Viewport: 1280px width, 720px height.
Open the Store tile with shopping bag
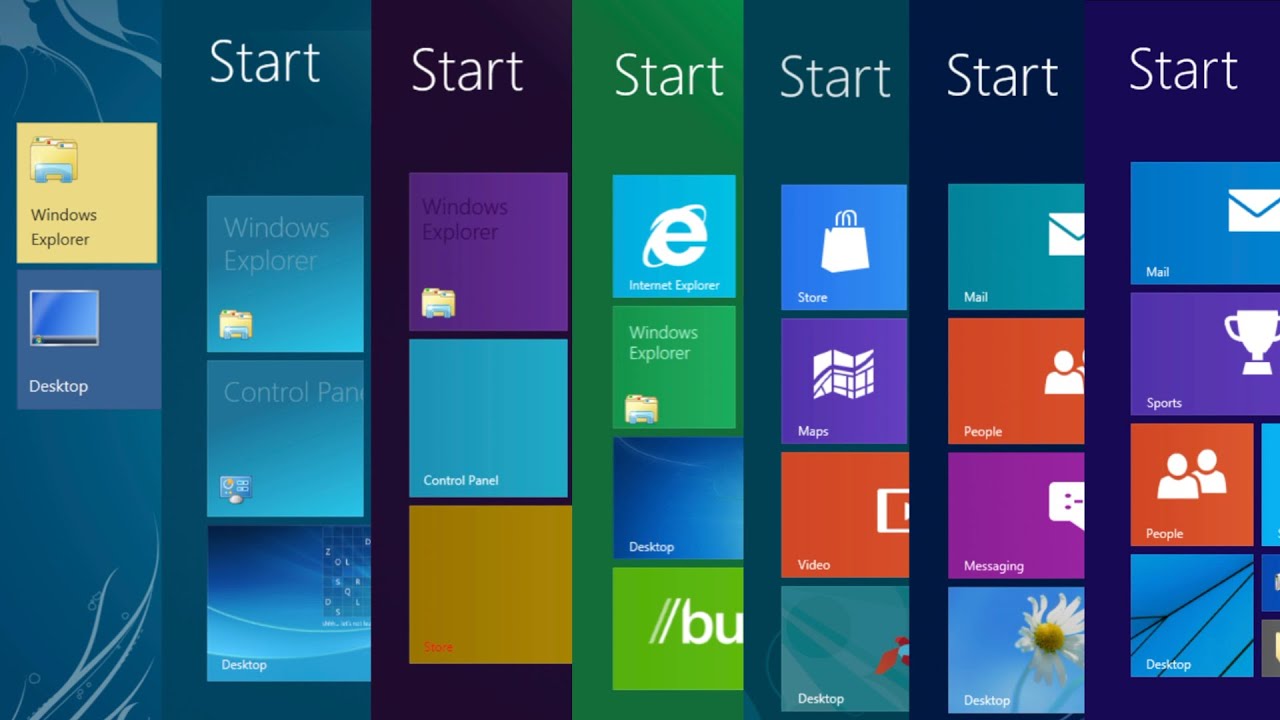tap(844, 247)
